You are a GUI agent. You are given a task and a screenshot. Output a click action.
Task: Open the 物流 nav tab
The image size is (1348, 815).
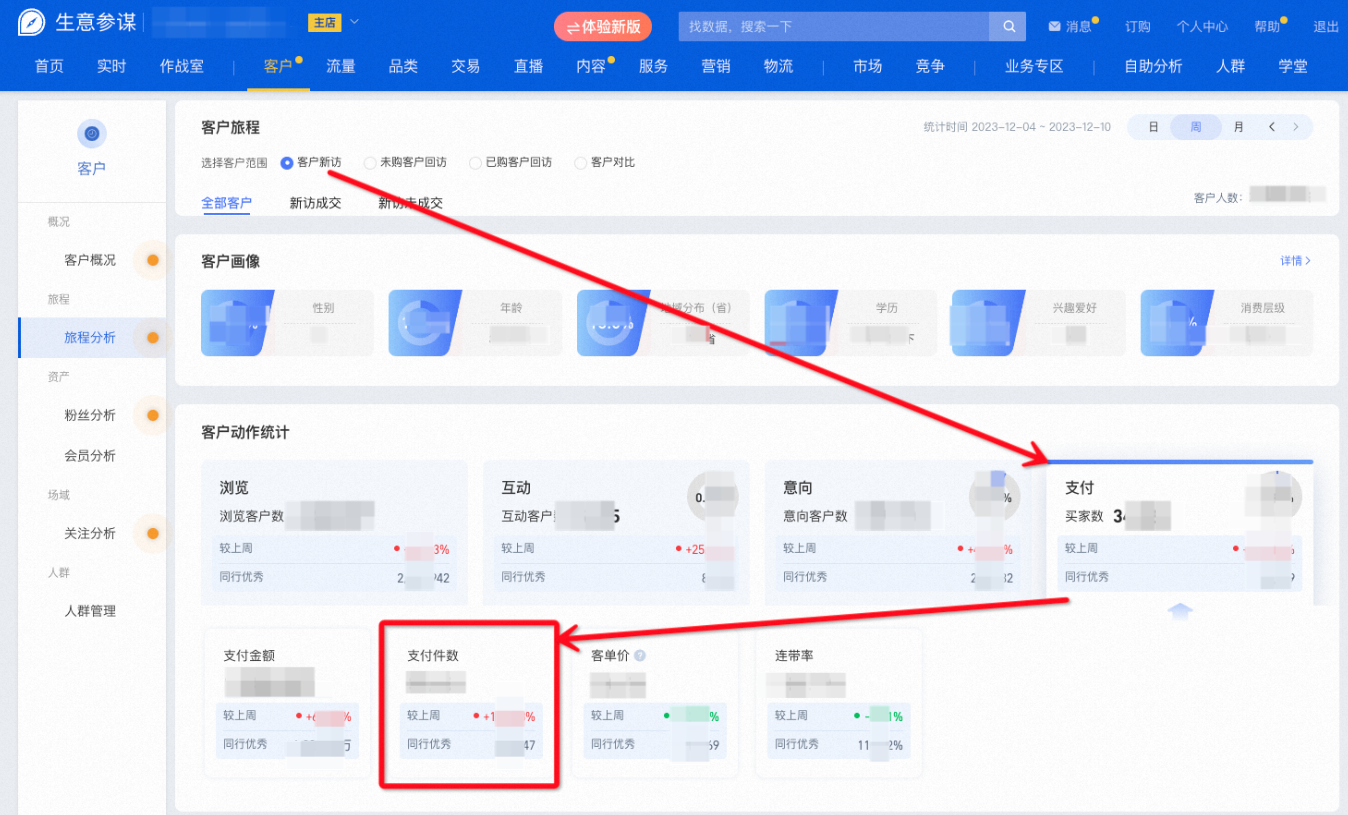pos(778,66)
